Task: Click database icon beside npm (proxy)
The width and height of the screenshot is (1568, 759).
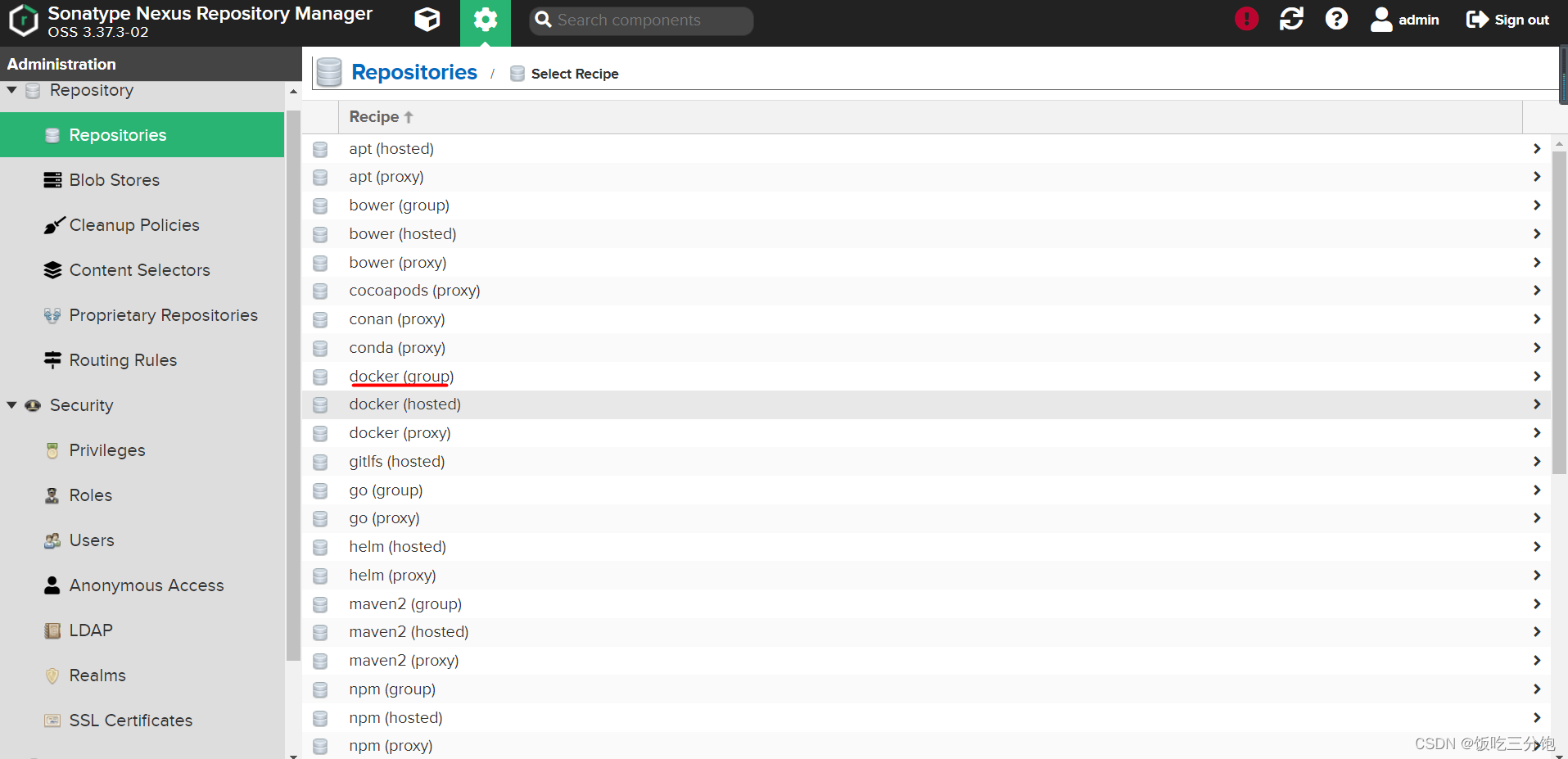Action: tap(320, 747)
